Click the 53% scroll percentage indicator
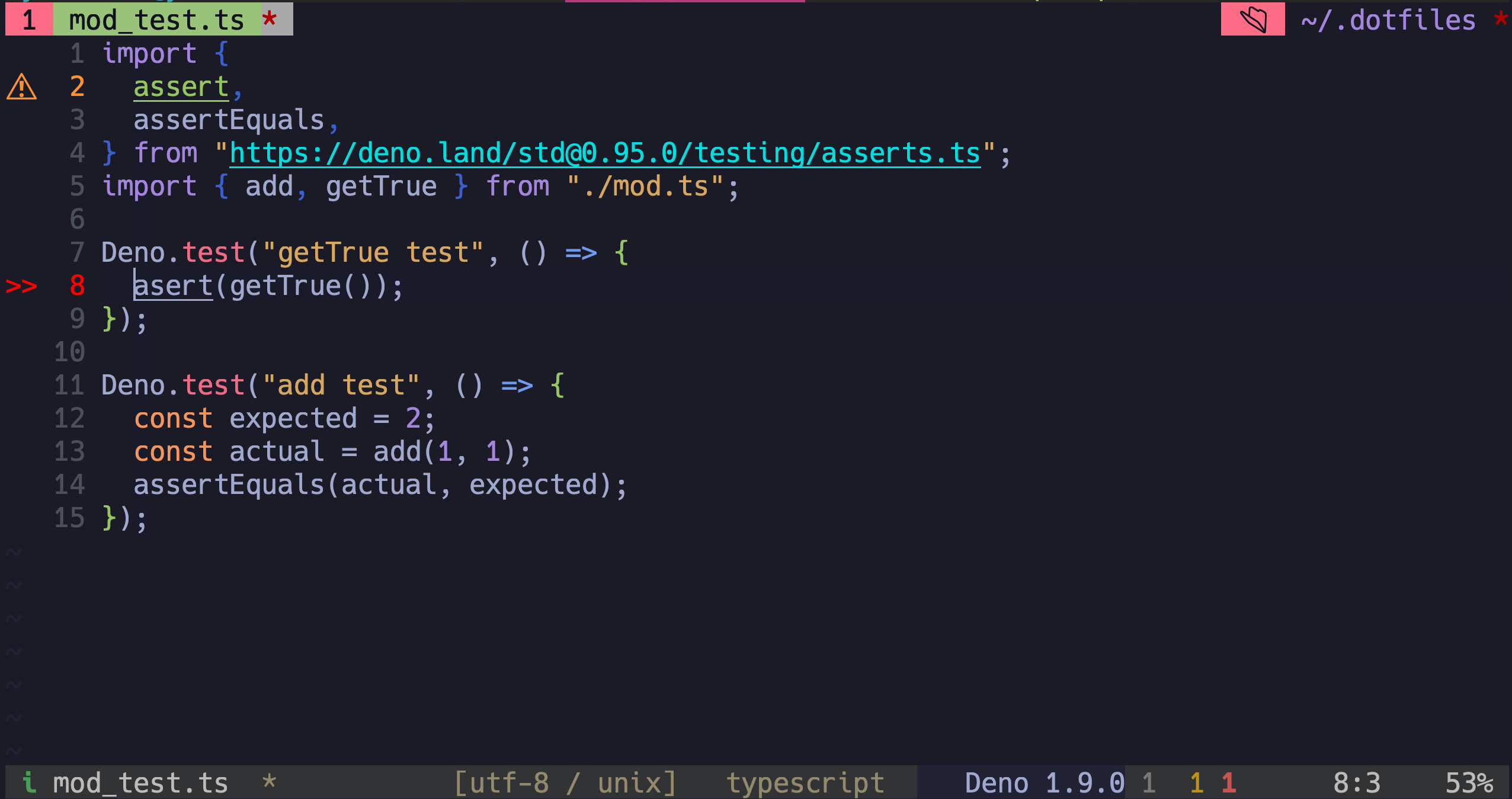 click(x=1469, y=782)
